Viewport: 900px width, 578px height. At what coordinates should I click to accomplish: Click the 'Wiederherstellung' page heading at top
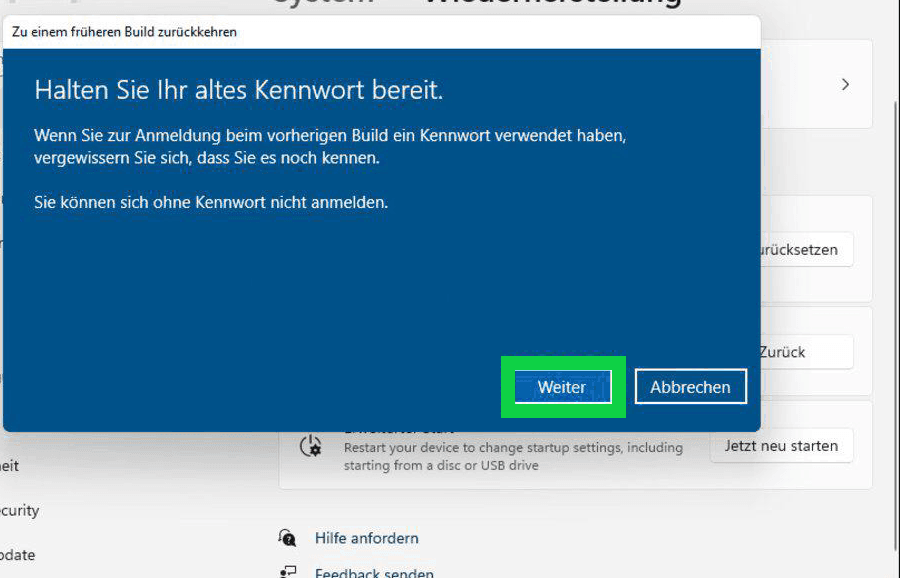(x=552, y=4)
